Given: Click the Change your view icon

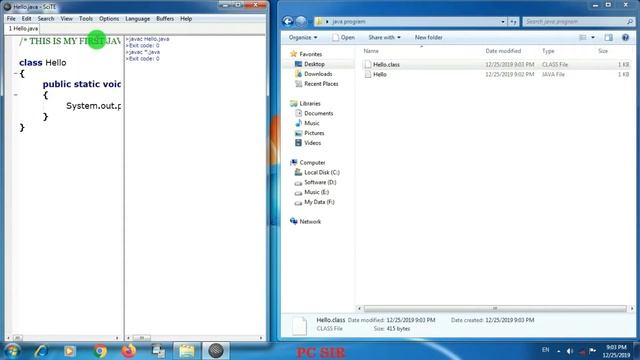Looking at the screenshot, I should coord(583,38).
